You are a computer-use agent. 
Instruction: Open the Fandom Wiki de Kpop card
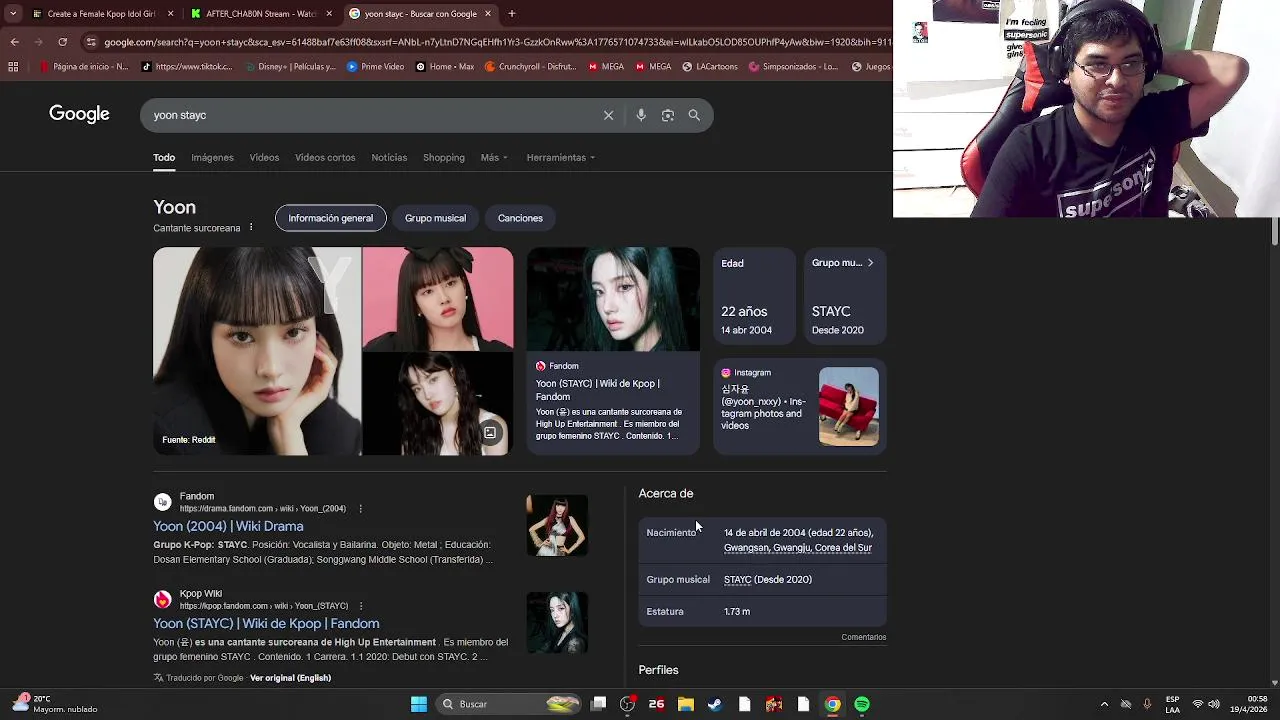pyautogui.click(x=613, y=350)
